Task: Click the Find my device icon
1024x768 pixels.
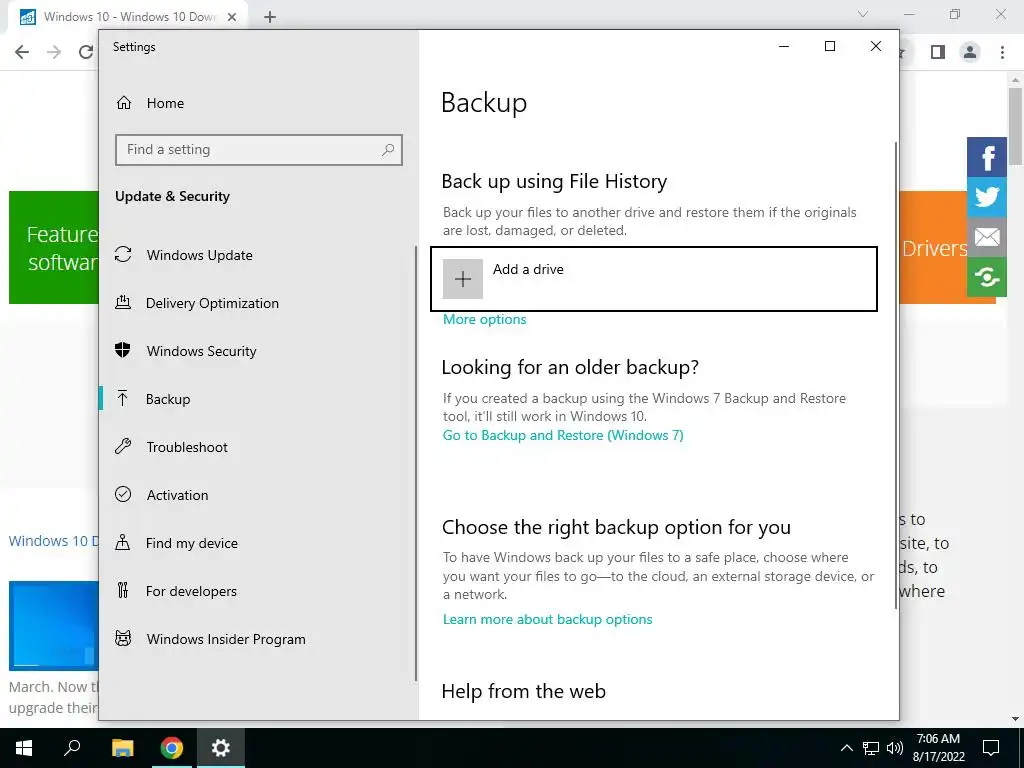Action: point(123,542)
